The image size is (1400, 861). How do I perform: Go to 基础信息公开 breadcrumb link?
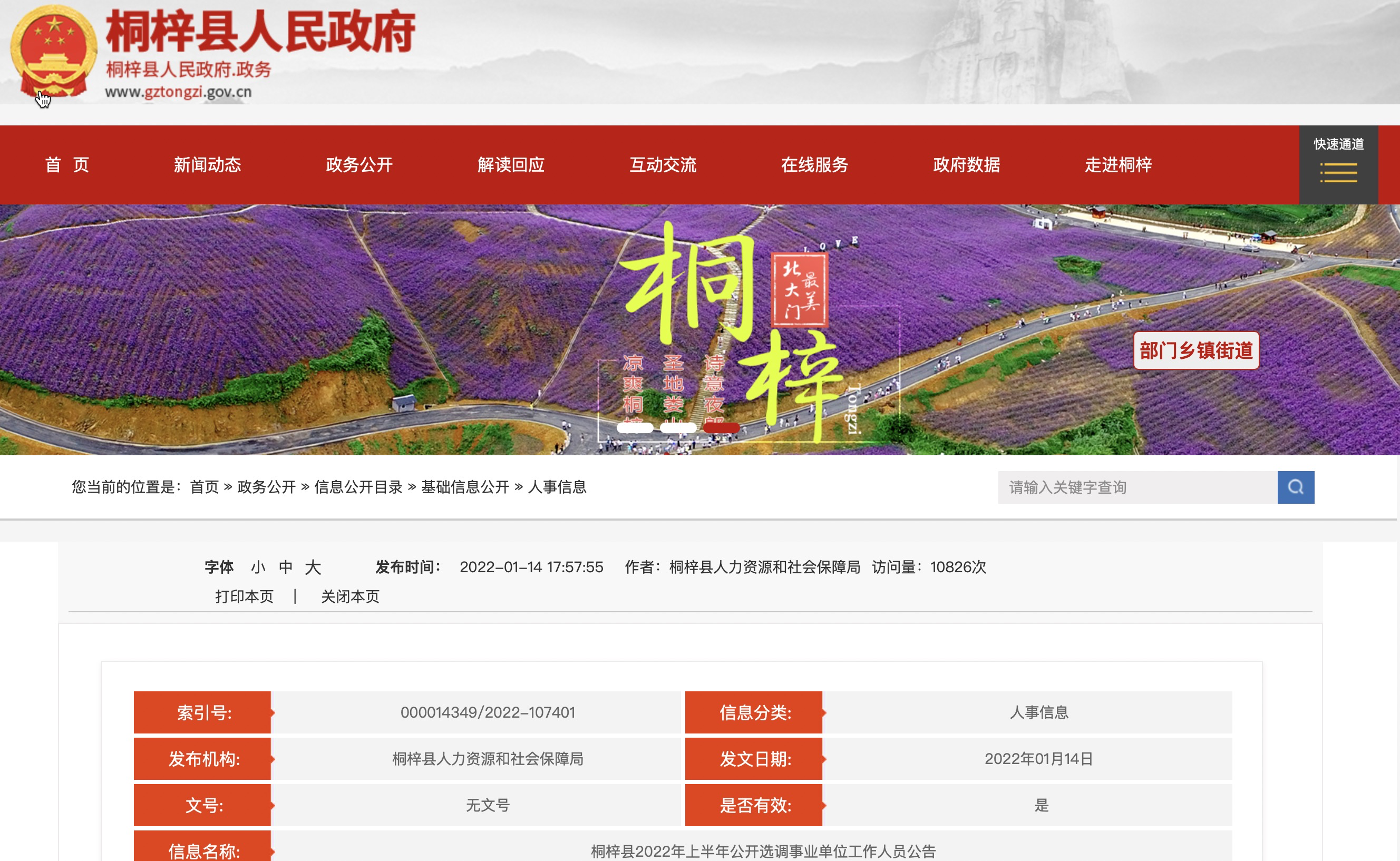(x=465, y=487)
